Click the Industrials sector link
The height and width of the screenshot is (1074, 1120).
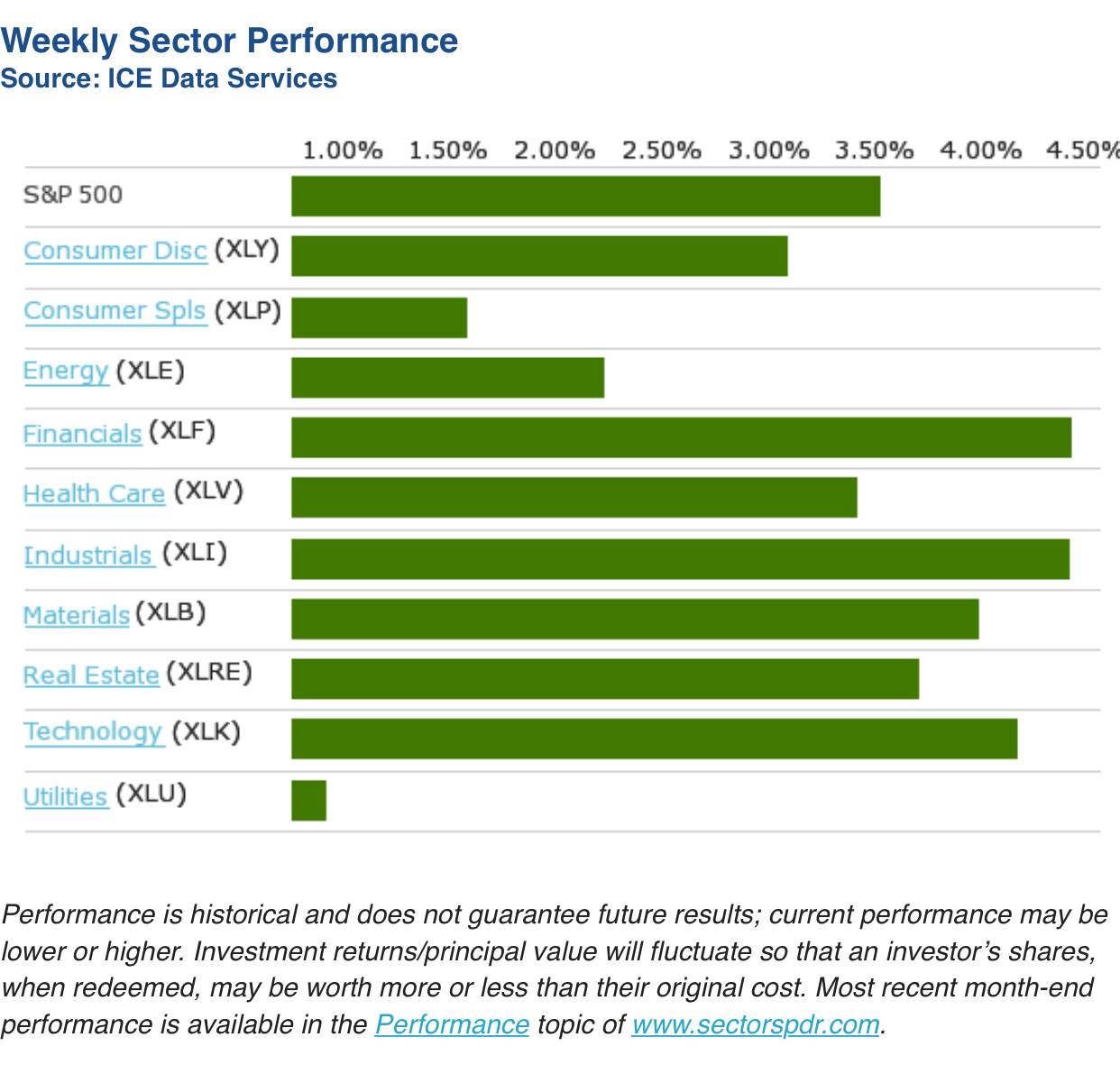pyautogui.click(x=88, y=555)
